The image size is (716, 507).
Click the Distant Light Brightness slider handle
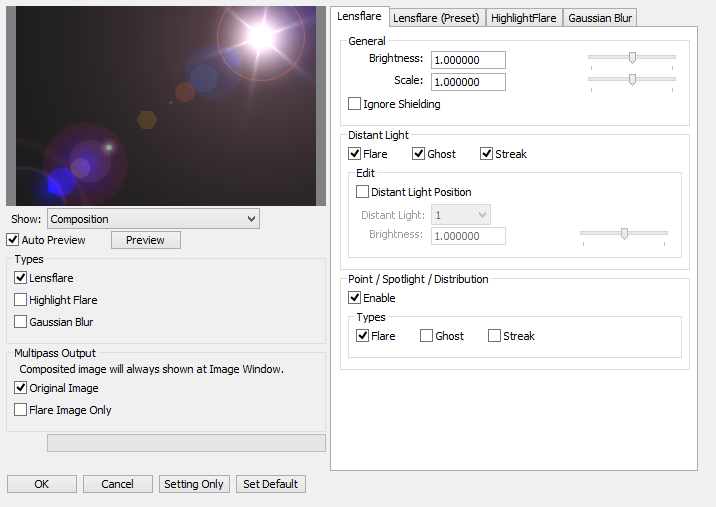pyautogui.click(x=624, y=233)
